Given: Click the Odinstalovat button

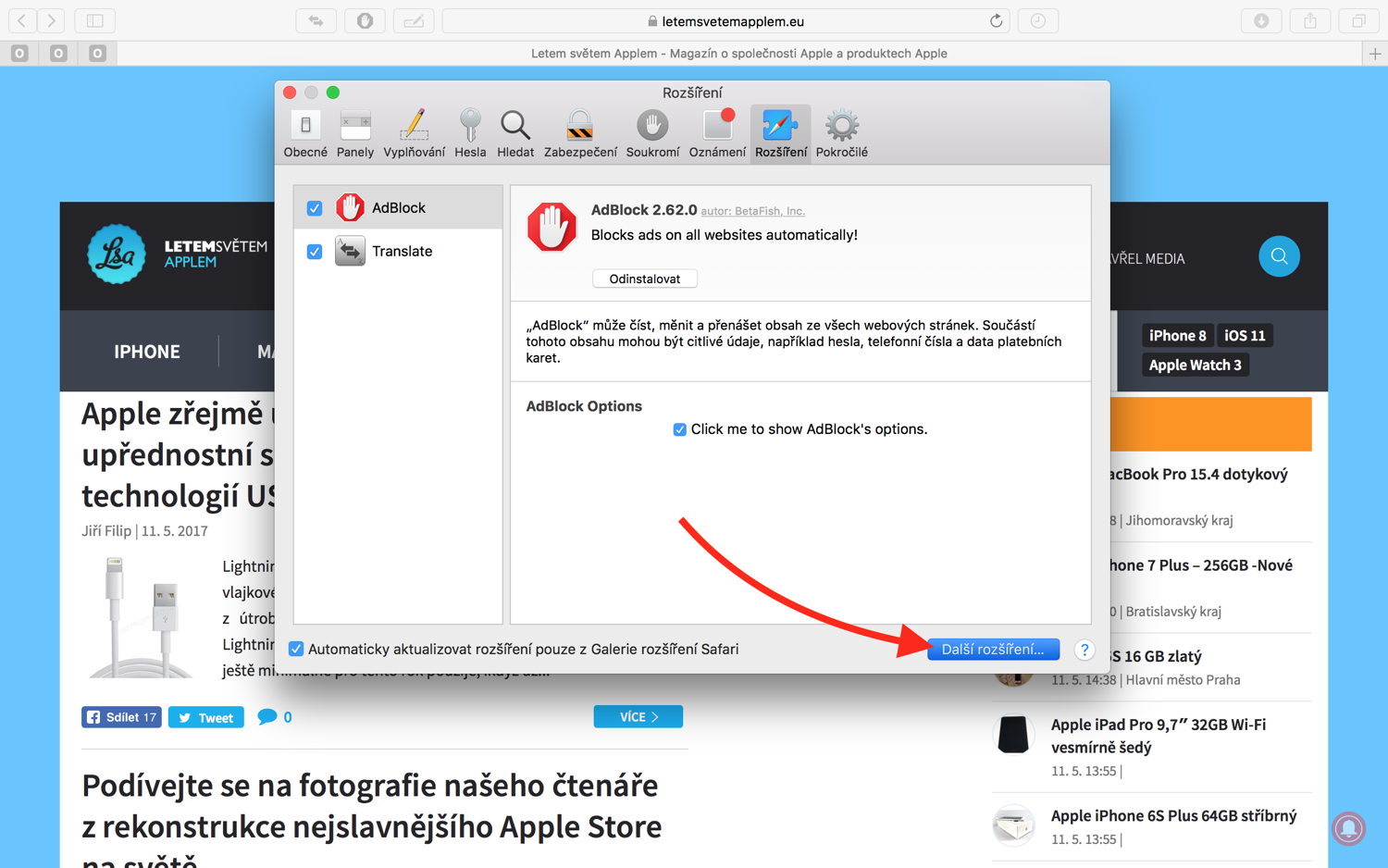Looking at the screenshot, I should [645, 279].
